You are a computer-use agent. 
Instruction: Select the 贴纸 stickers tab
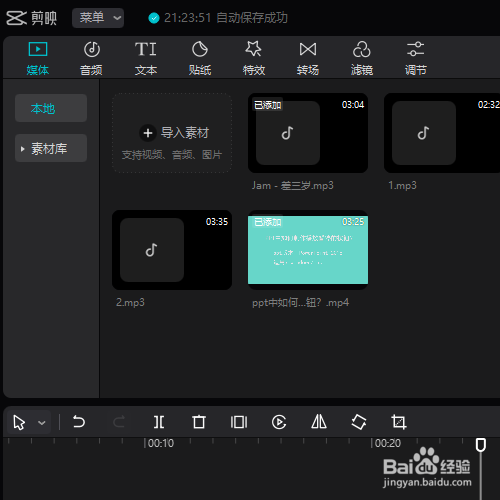pos(200,59)
